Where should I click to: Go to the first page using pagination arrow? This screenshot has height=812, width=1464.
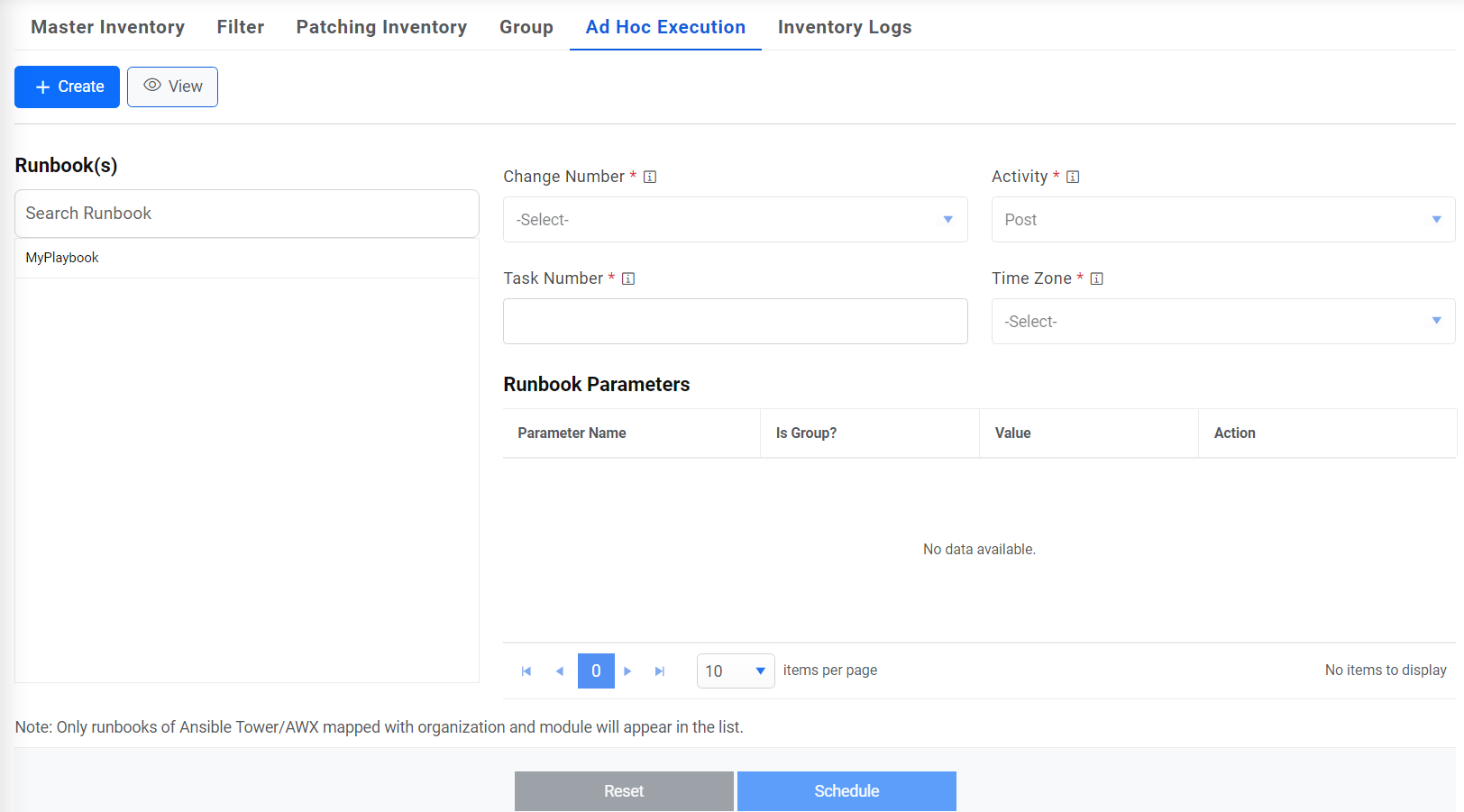coord(526,671)
